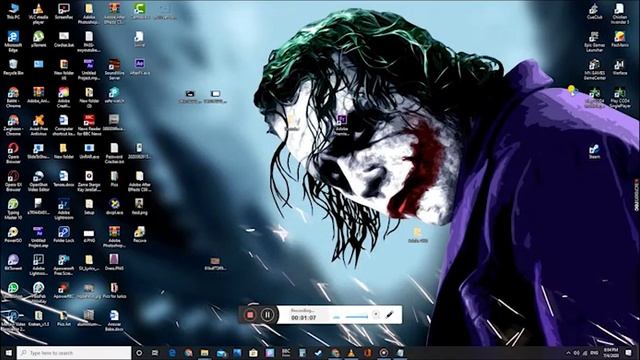640x360 pixels.
Task: Open the ENG language switcher
Action: point(594,353)
